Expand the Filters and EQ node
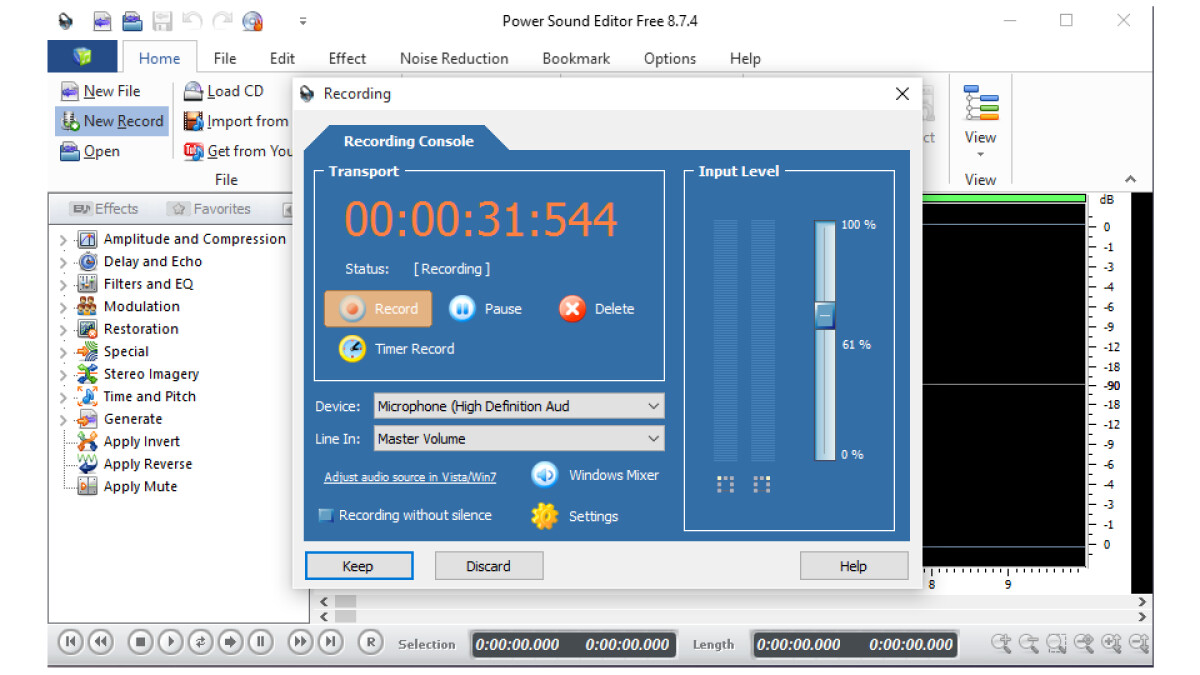Viewport: 1200px width, 675px height. (x=64, y=285)
